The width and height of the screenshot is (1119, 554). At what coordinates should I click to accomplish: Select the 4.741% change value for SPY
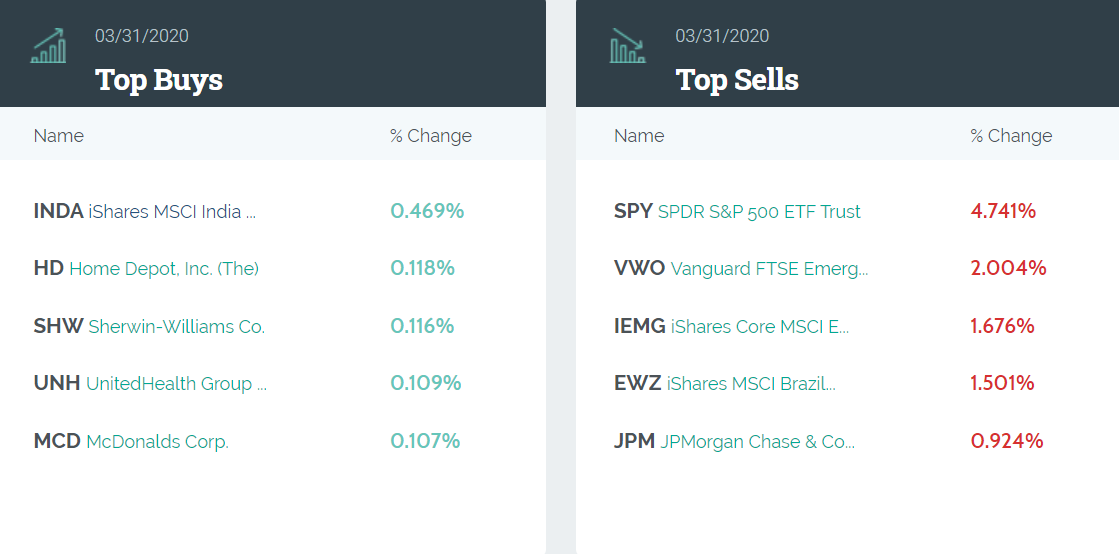(1003, 212)
